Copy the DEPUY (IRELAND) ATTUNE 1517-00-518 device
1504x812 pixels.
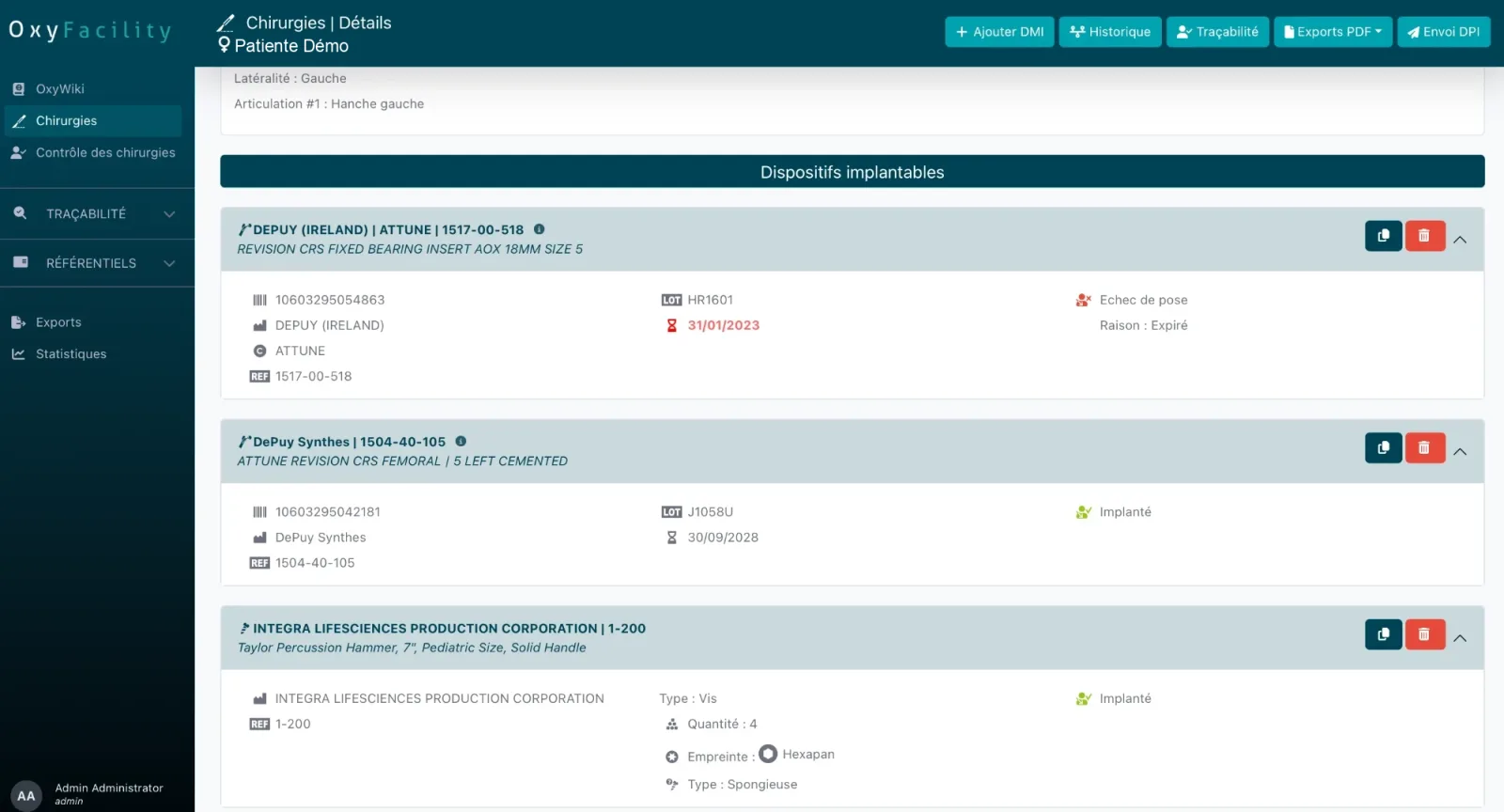[1383, 236]
